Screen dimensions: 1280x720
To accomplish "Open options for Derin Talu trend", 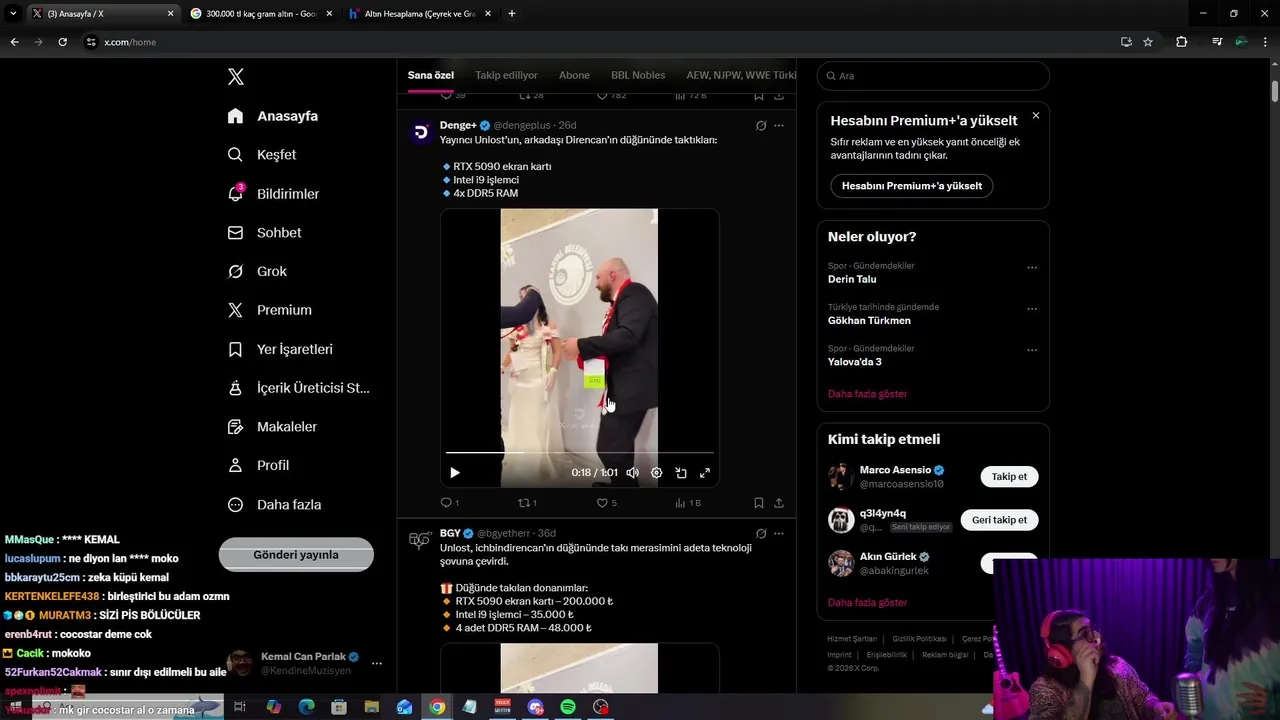I will tap(1032, 267).
